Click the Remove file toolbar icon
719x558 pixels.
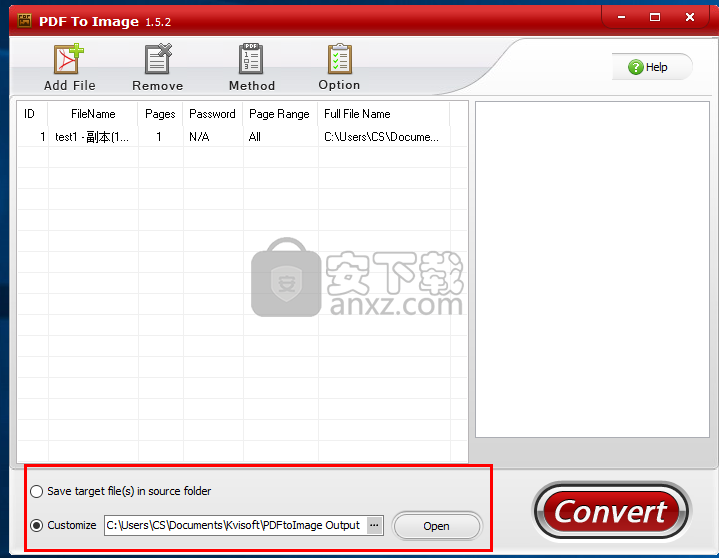pyautogui.click(x=158, y=67)
